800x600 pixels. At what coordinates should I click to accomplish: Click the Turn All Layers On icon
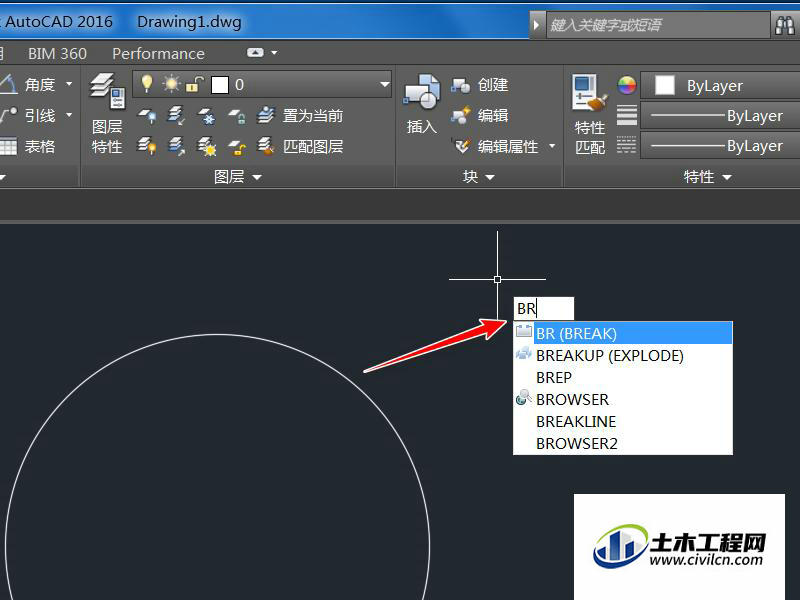coord(147,146)
